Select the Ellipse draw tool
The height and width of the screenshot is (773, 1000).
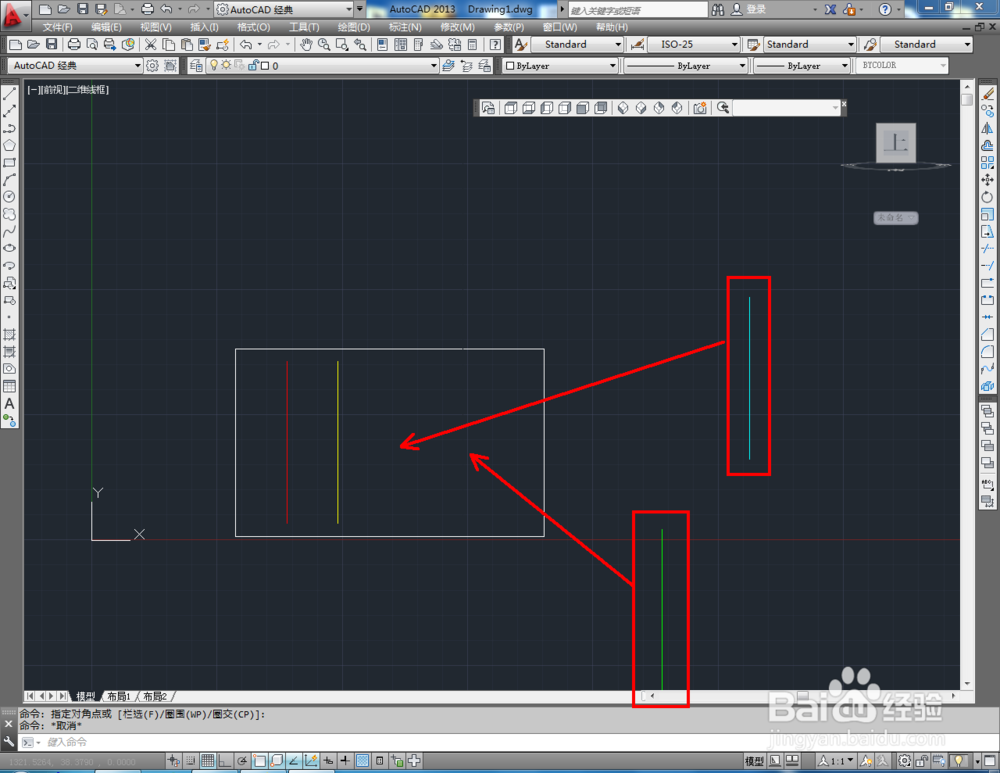(10, 248)
